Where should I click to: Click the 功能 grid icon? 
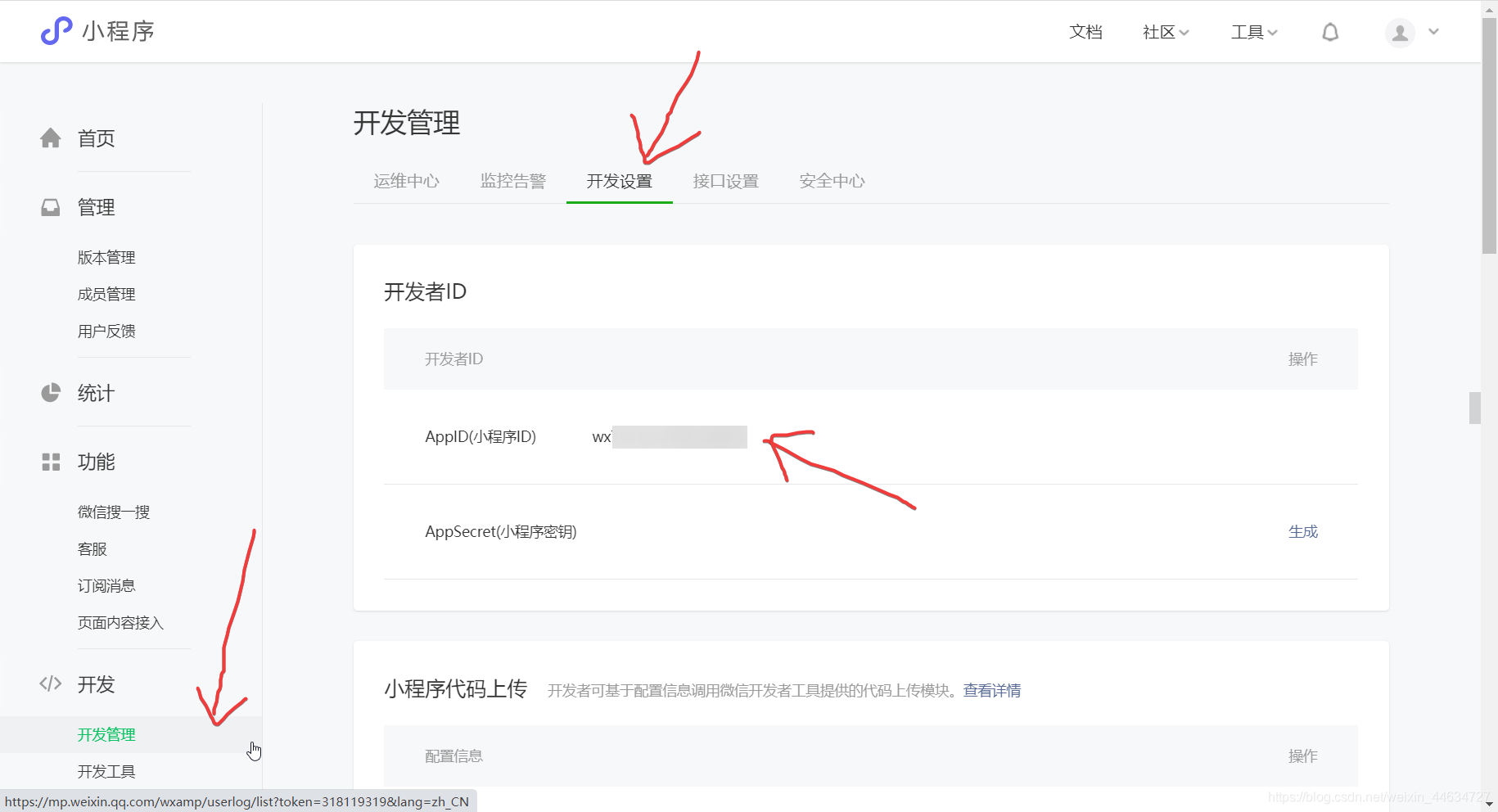[x=51, y=462]
